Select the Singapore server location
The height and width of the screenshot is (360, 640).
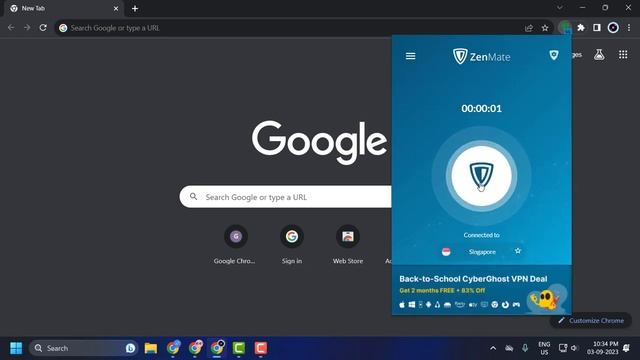tap(482, 252)
